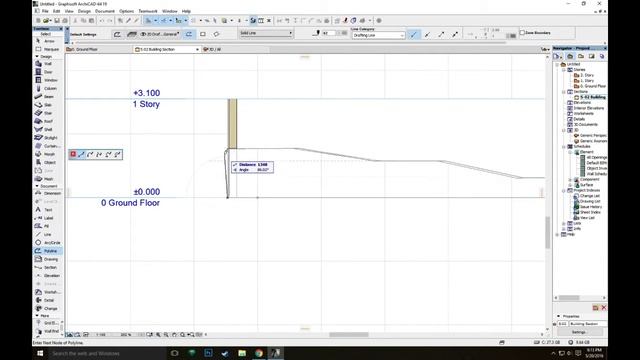Open the File menu

click(x=45, y=11)
